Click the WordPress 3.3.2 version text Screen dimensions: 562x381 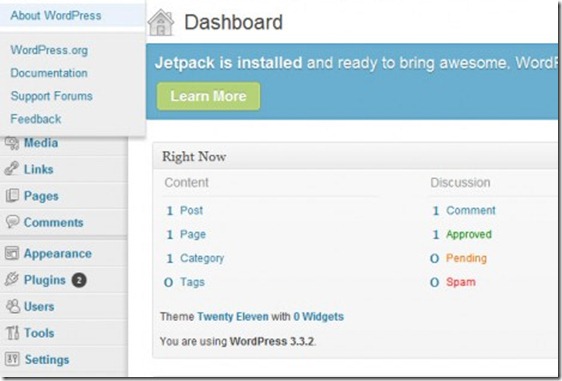(x=272, y=341)
